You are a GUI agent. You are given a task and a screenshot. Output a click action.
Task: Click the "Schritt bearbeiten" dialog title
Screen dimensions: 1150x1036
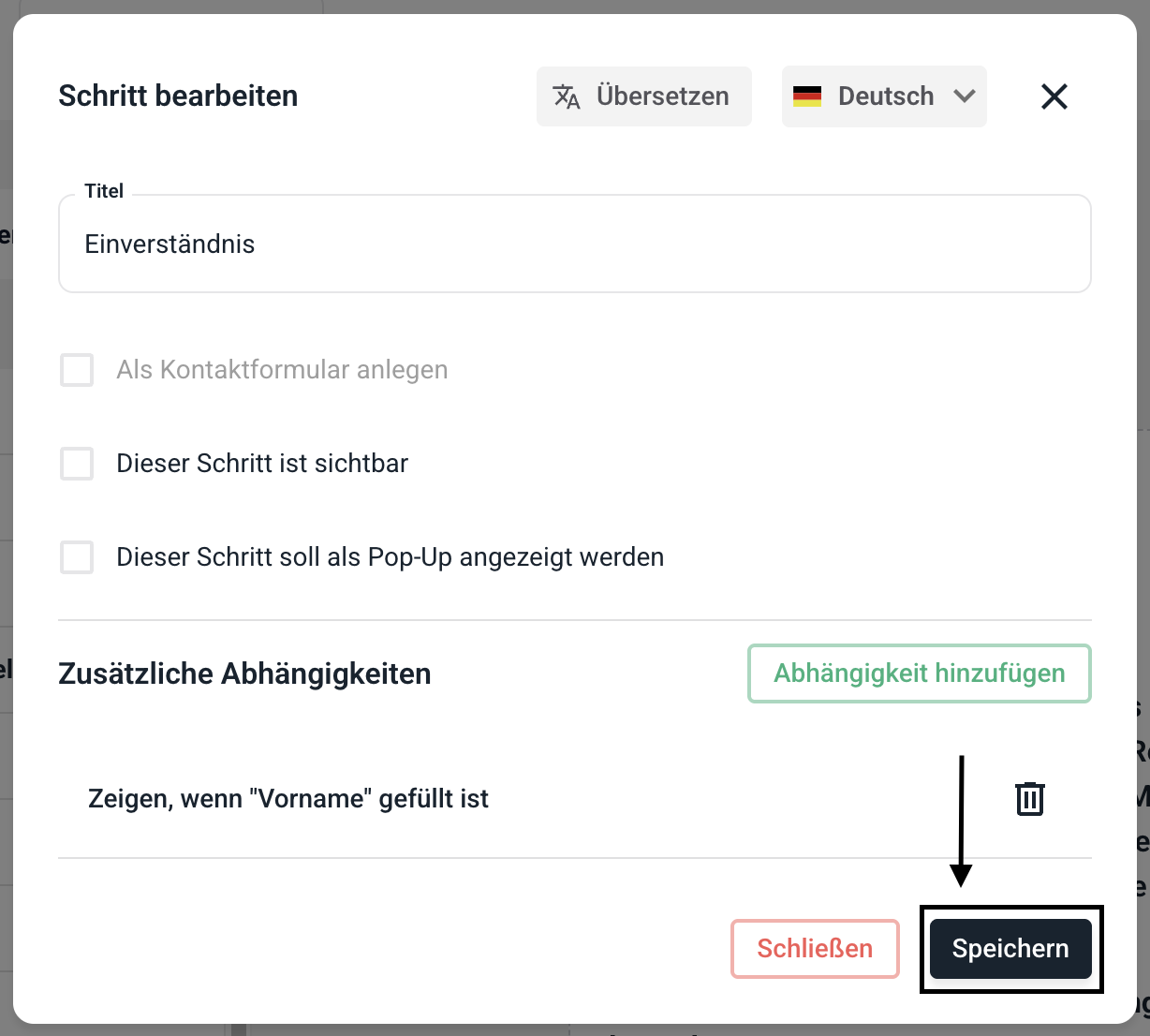[178, 96]
